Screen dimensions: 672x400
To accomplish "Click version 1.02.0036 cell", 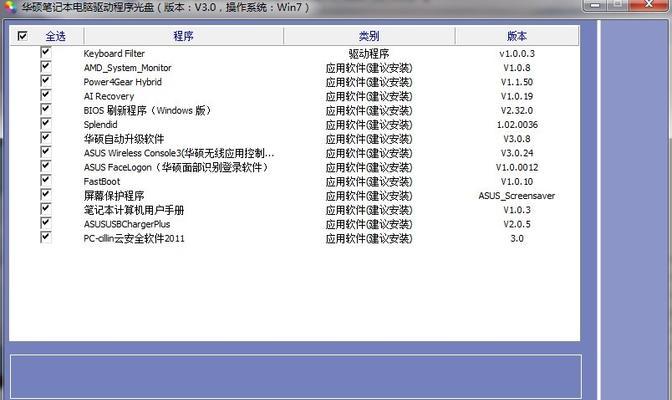I will pos(517,125).
